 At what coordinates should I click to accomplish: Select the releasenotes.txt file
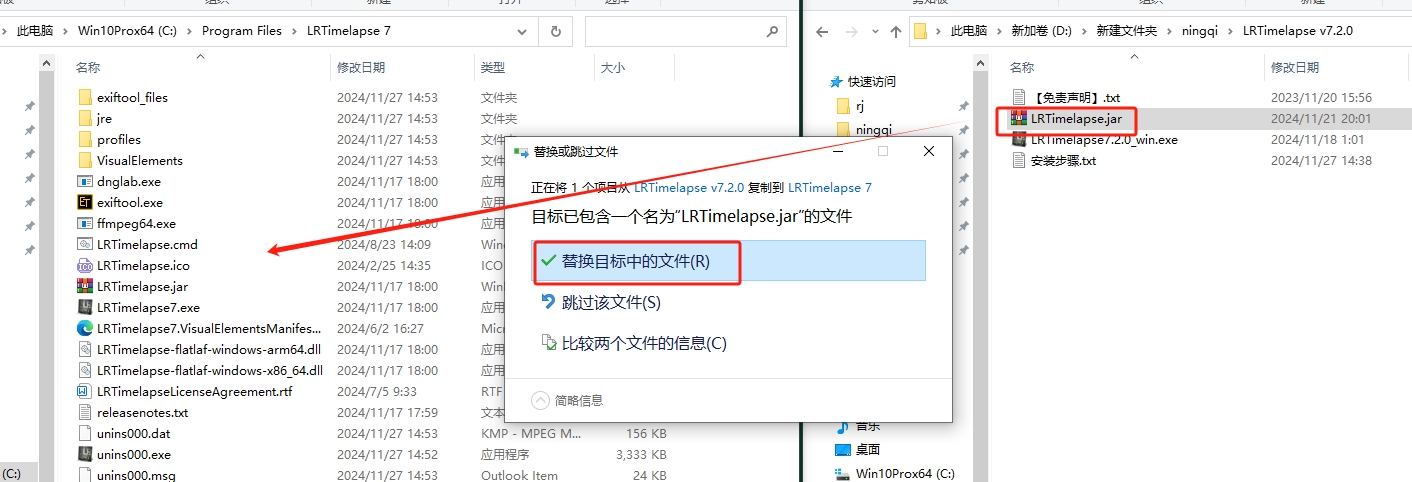tap(142, 412)
